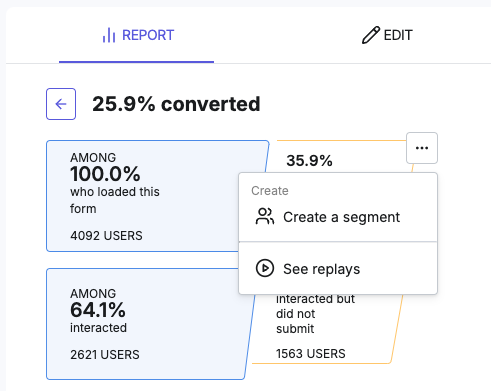The width and height of the screenshot is (491, 391).
Task: Click the people icon for segment creation
Action: [265, 217]
